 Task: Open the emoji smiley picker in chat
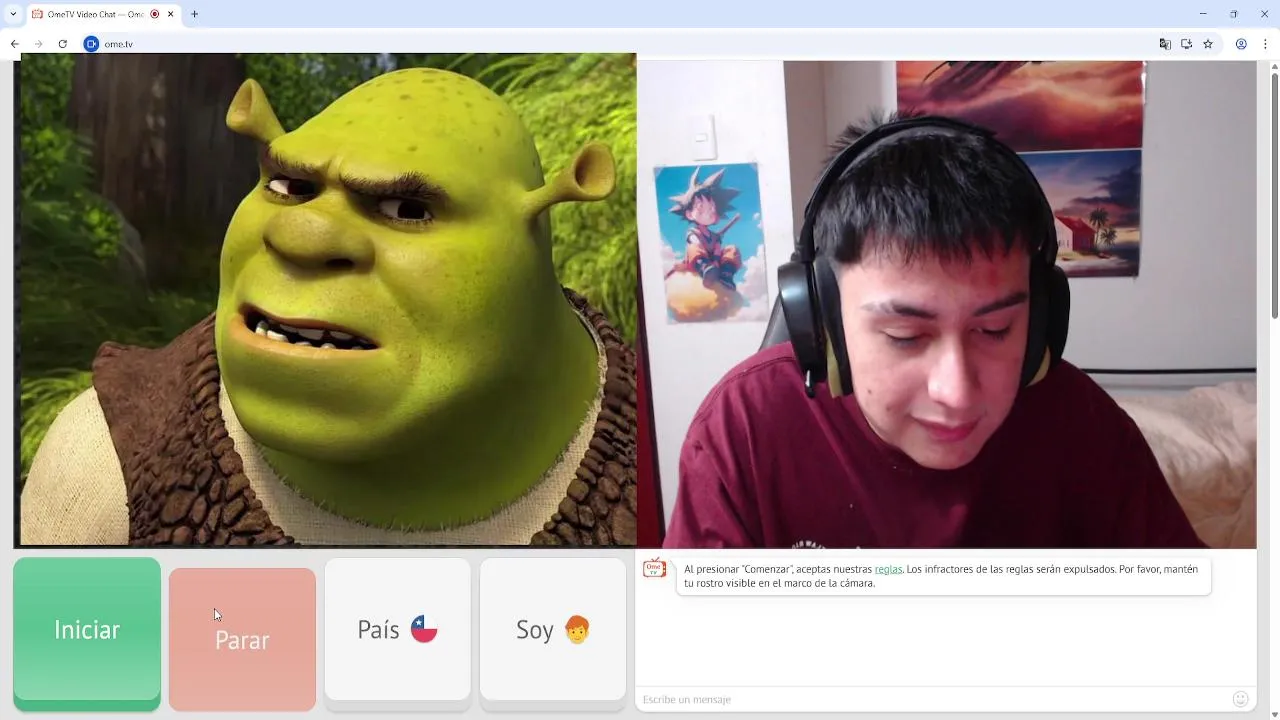(1241, 699)
